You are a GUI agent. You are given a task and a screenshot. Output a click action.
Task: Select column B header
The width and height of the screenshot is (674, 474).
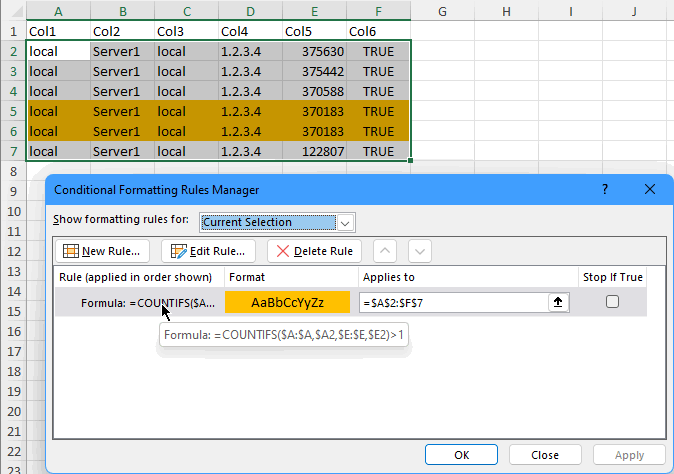coord(123,11)
